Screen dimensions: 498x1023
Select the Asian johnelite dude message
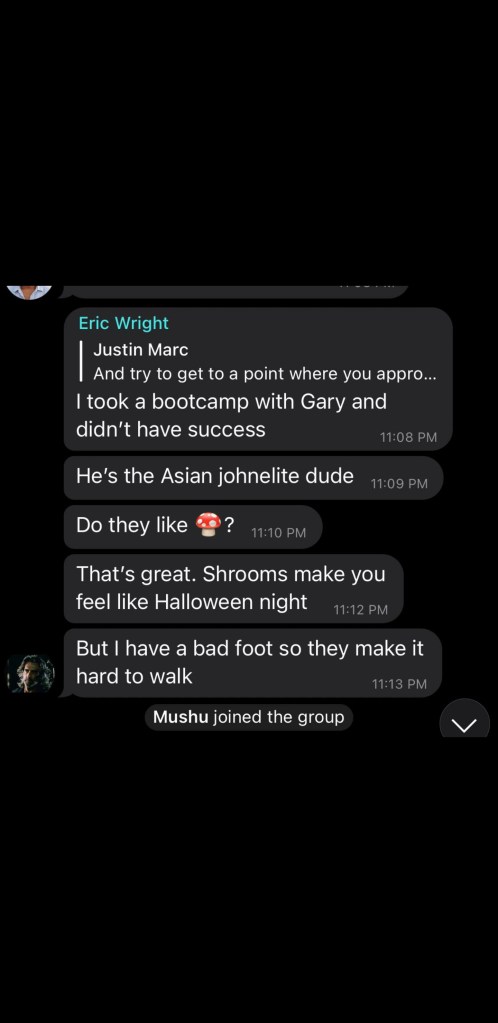coord(253,478)
